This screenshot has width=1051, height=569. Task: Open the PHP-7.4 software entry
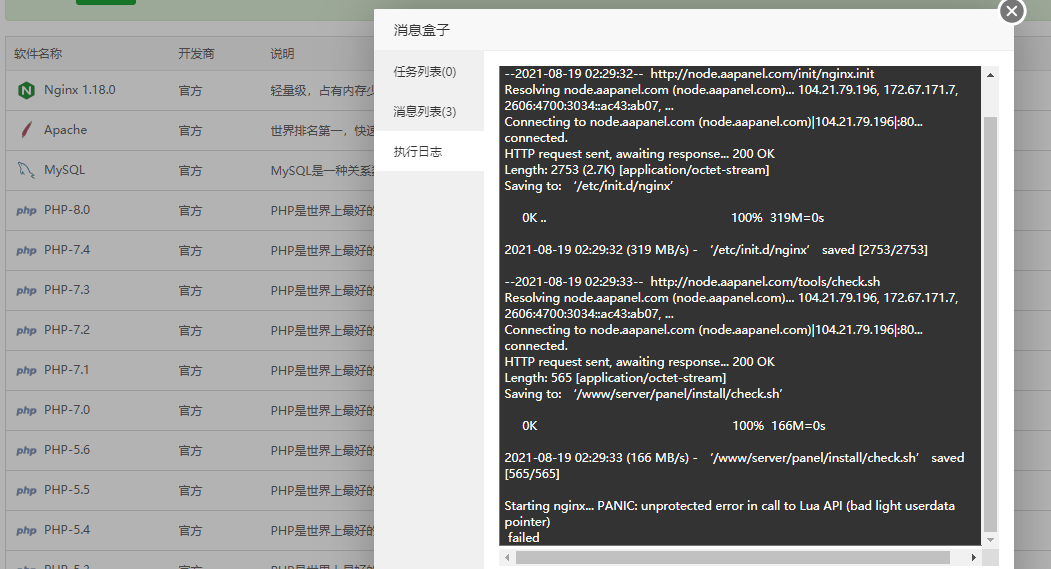pos(67,250)
